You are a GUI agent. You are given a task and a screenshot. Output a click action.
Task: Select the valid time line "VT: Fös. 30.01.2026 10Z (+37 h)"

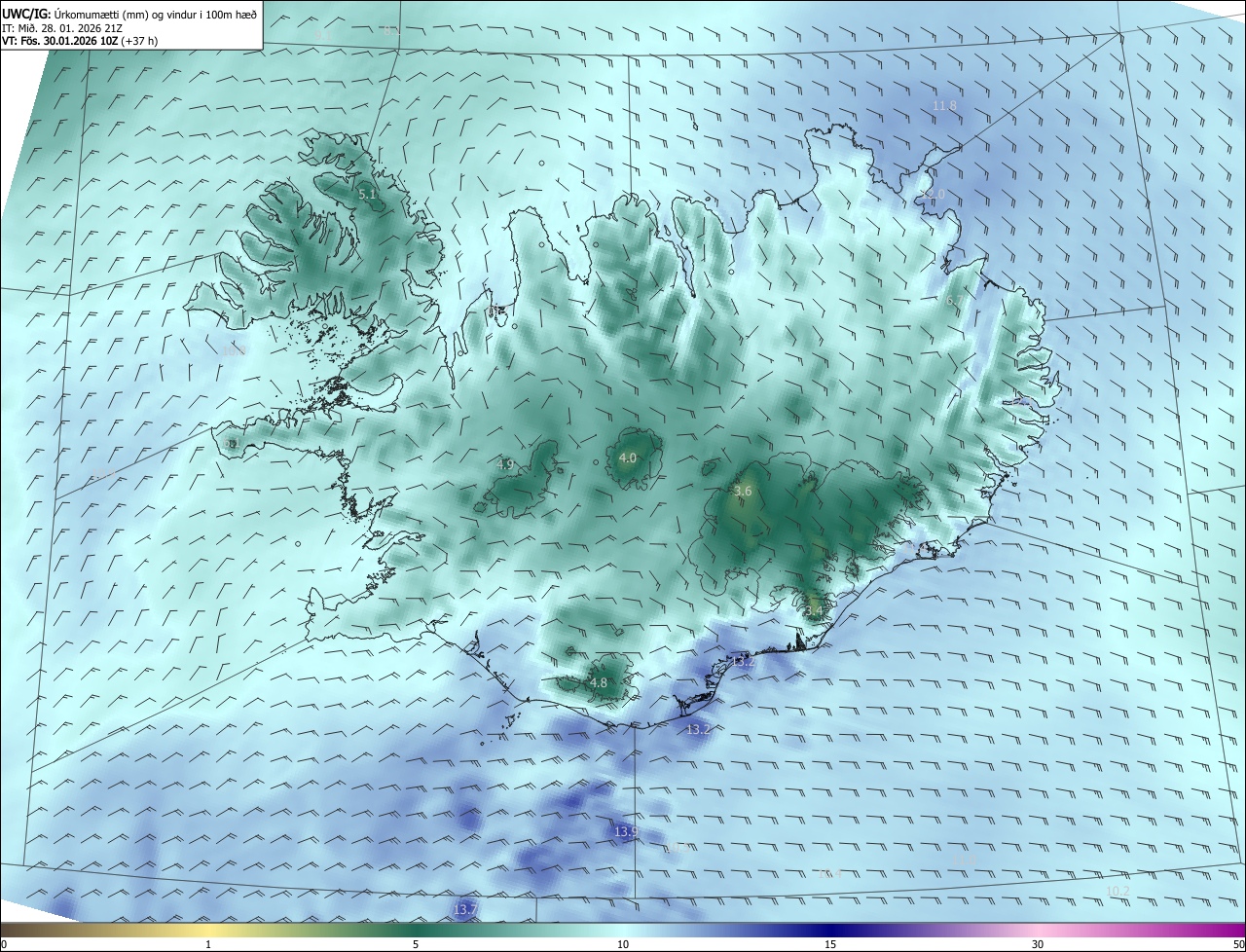(79, 41)
